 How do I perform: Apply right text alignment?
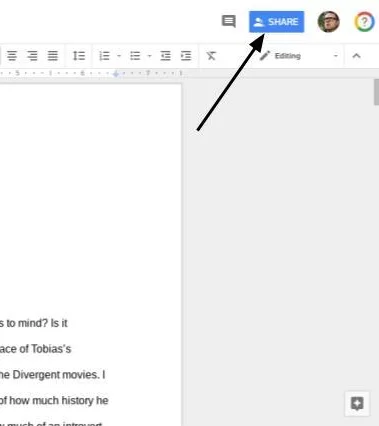[32, 56]
